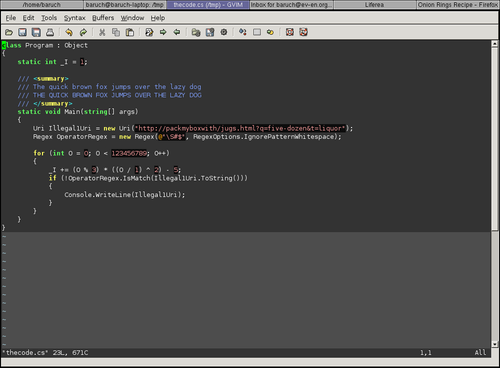This screenshot has width=500, height=368.
Task: Redo the last undone change
Action: coord(83,32)
